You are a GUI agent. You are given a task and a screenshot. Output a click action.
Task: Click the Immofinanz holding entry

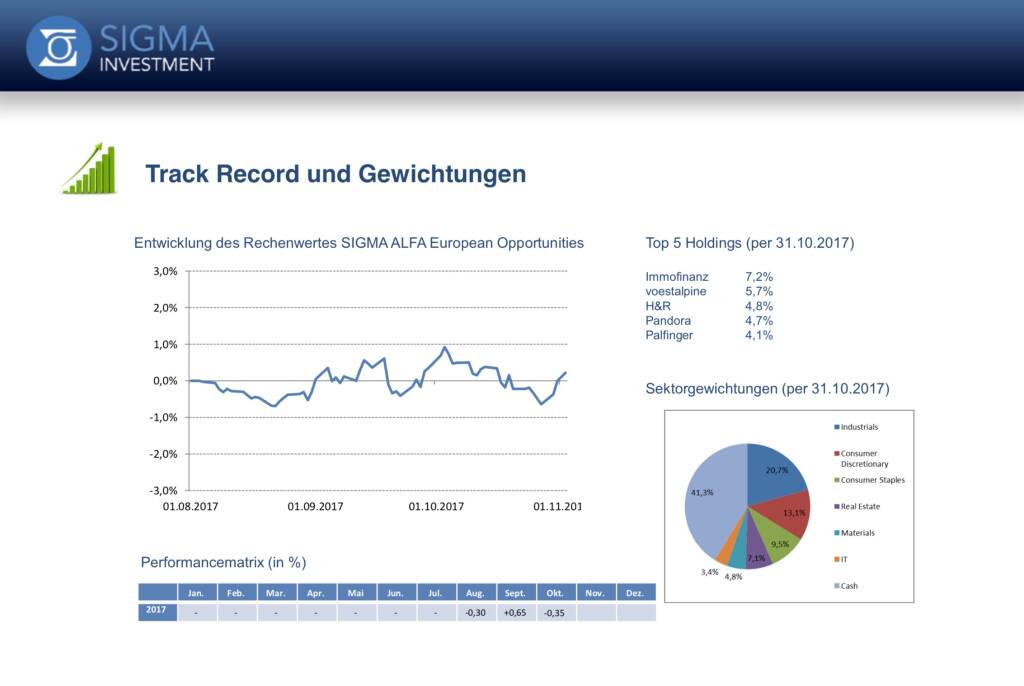tap(677, 276)
